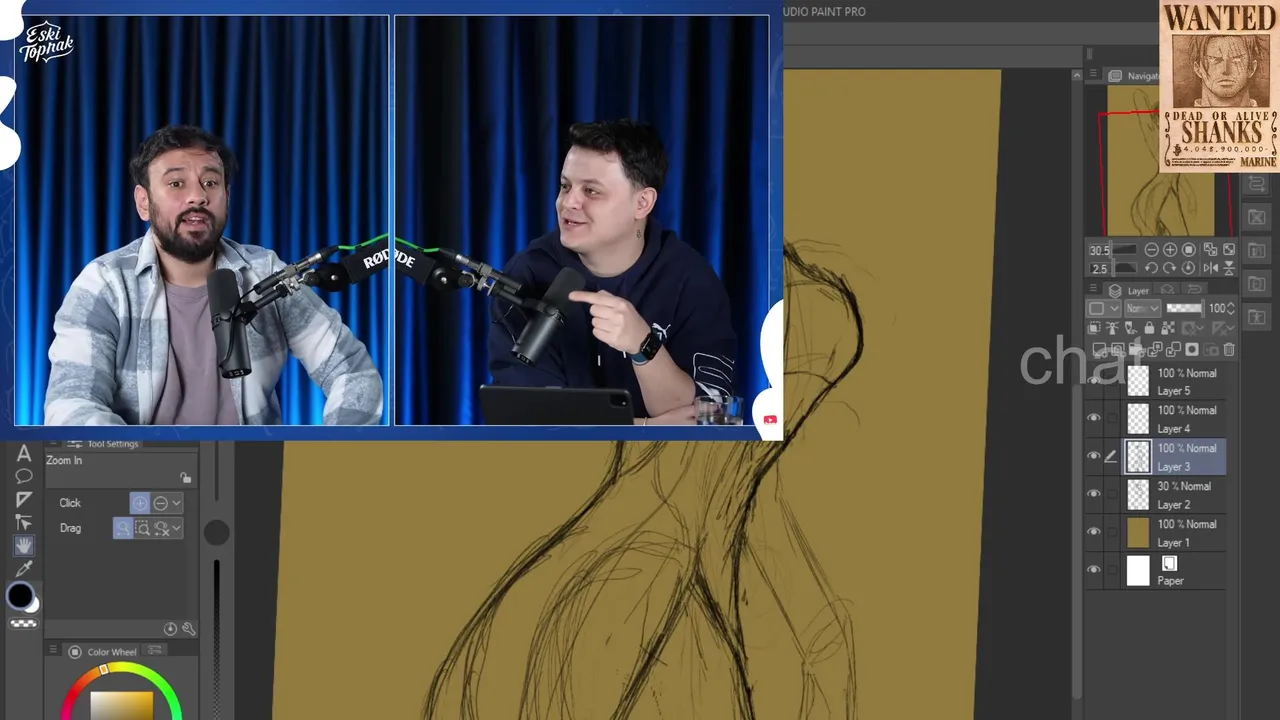
Task: Toggle Clip to Layer Below
Action: [x=1095, y=328]
